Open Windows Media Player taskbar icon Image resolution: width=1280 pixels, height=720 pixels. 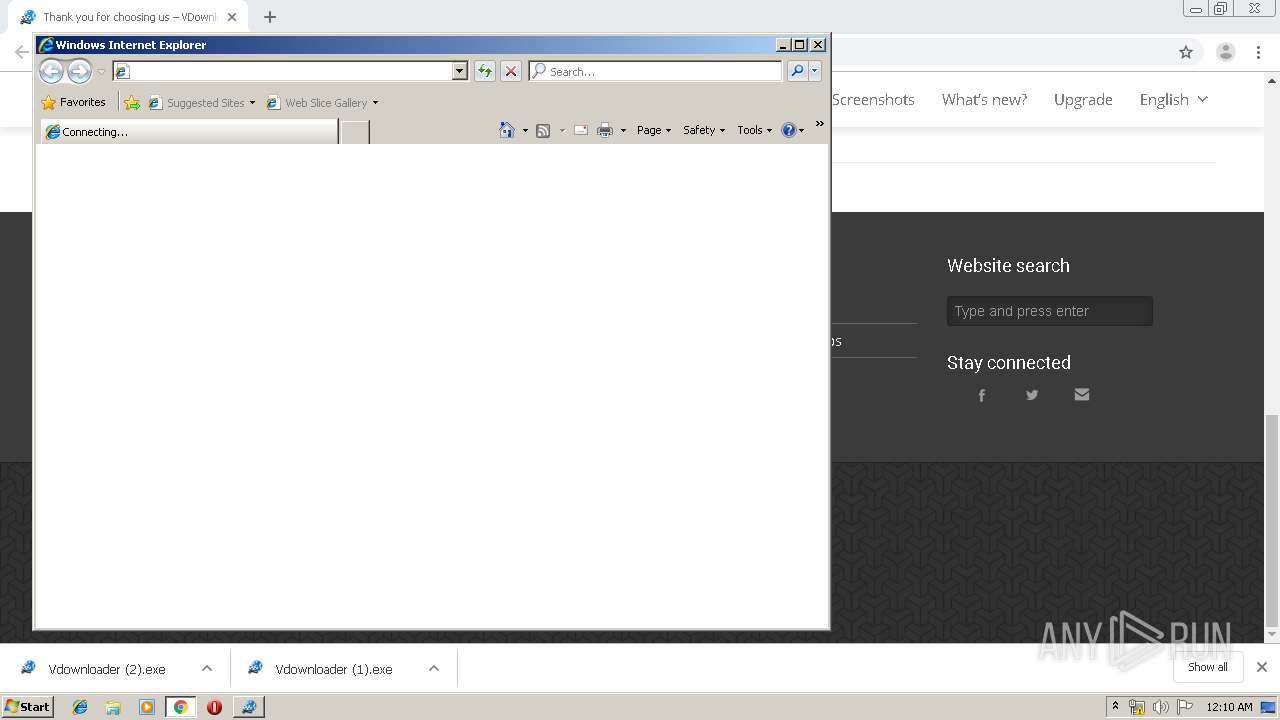pyautogui.click(x=147, y=707)
